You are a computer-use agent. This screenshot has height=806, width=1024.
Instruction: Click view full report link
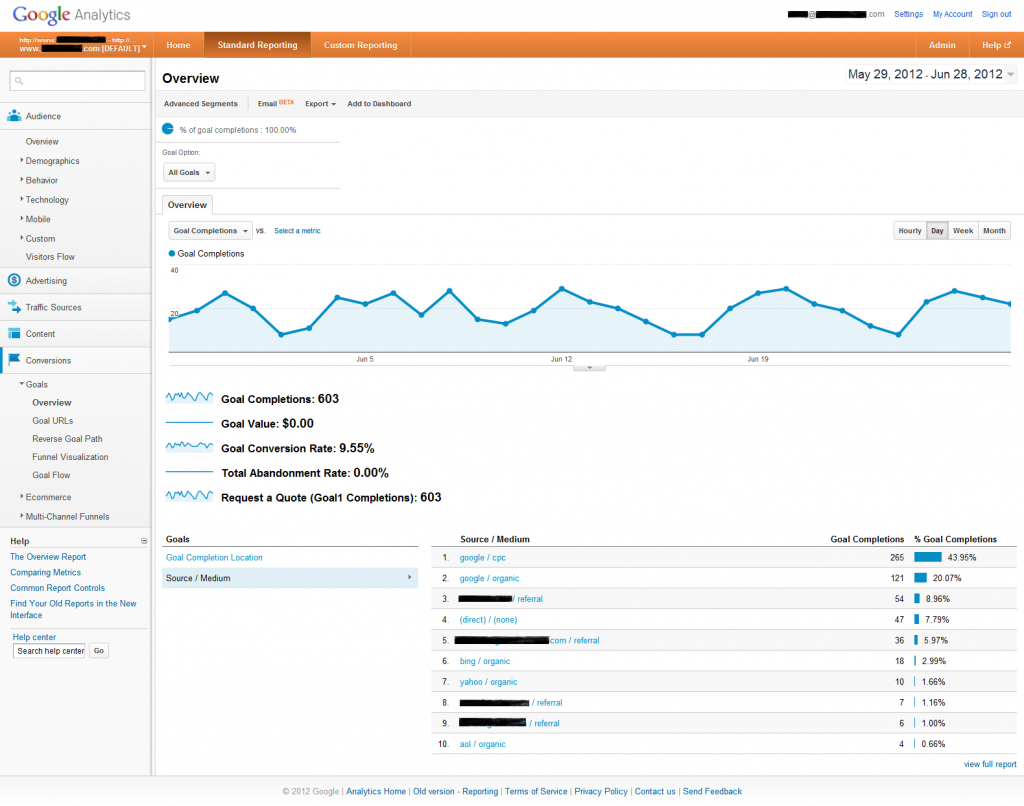pos(990,764)
